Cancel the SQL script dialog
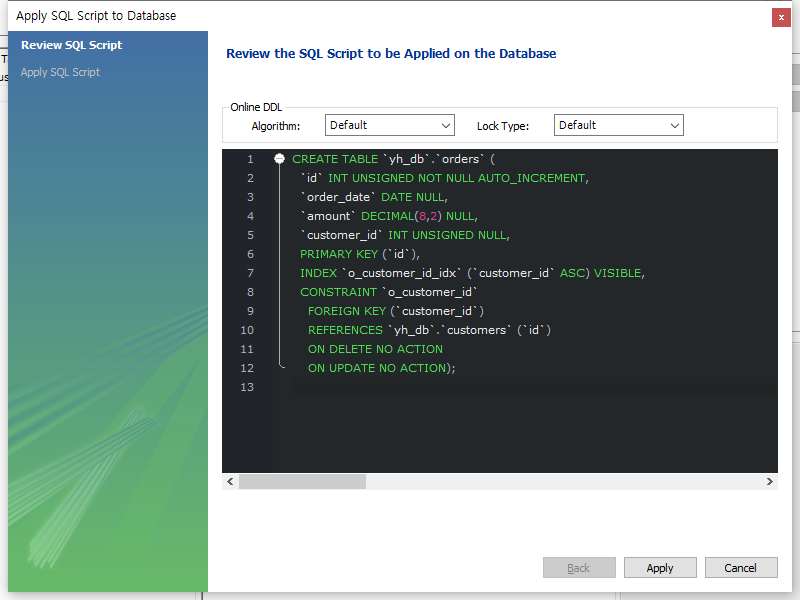 tap(741, 567)
